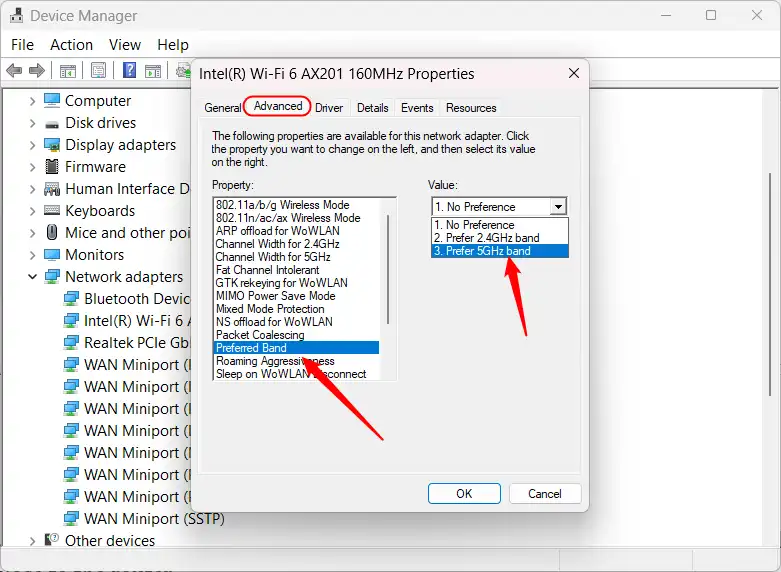The height and width of the screenshot is (572, 781).
Task: Expand the Display adapters tree node
Action: click(x=32, y=145)
